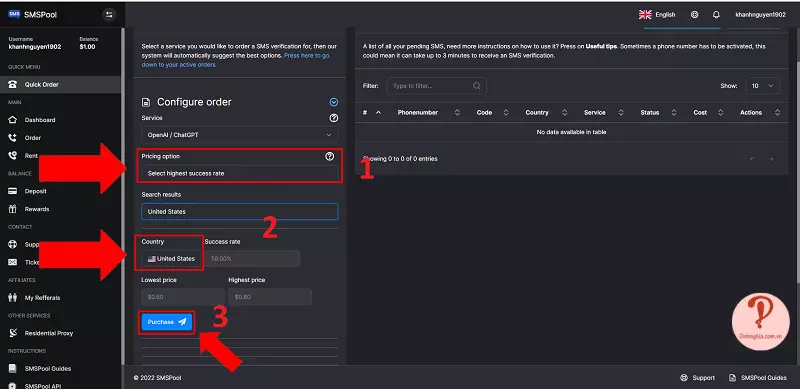Screen dimensions: 800x389
Task: Click the Order phone icon in sidebar
Action: (13, 138)
